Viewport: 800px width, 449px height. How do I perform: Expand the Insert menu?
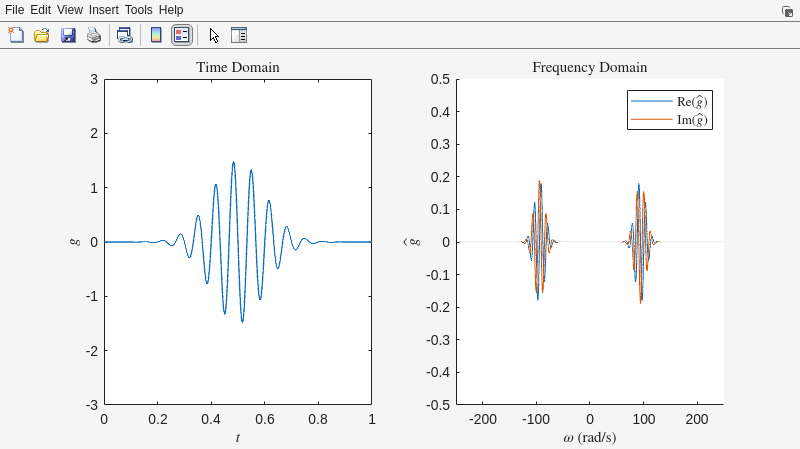(x=103, y=10)
